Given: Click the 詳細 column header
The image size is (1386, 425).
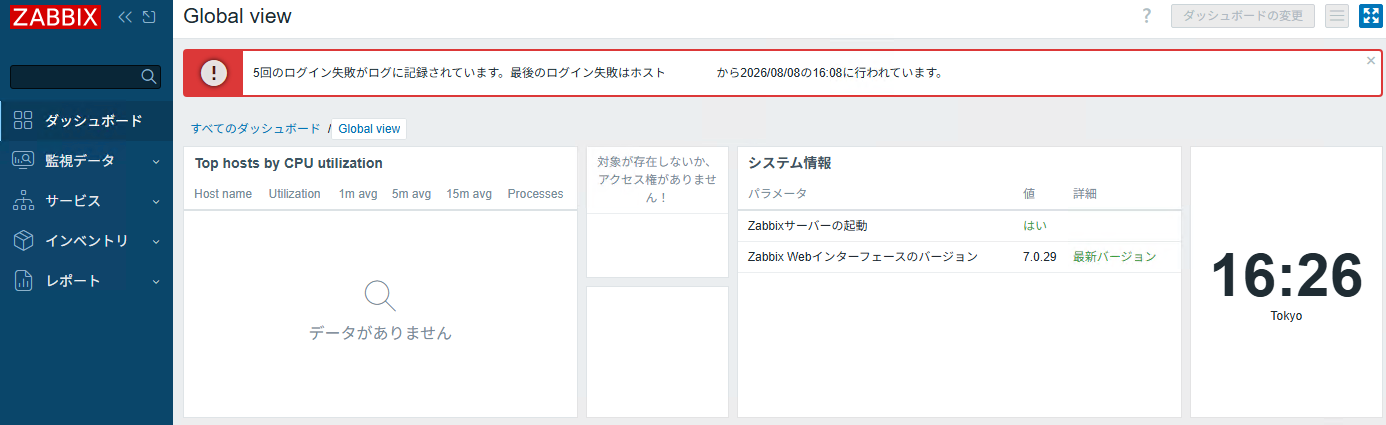Looking at the screenshot, I should tap(1085, 194).
